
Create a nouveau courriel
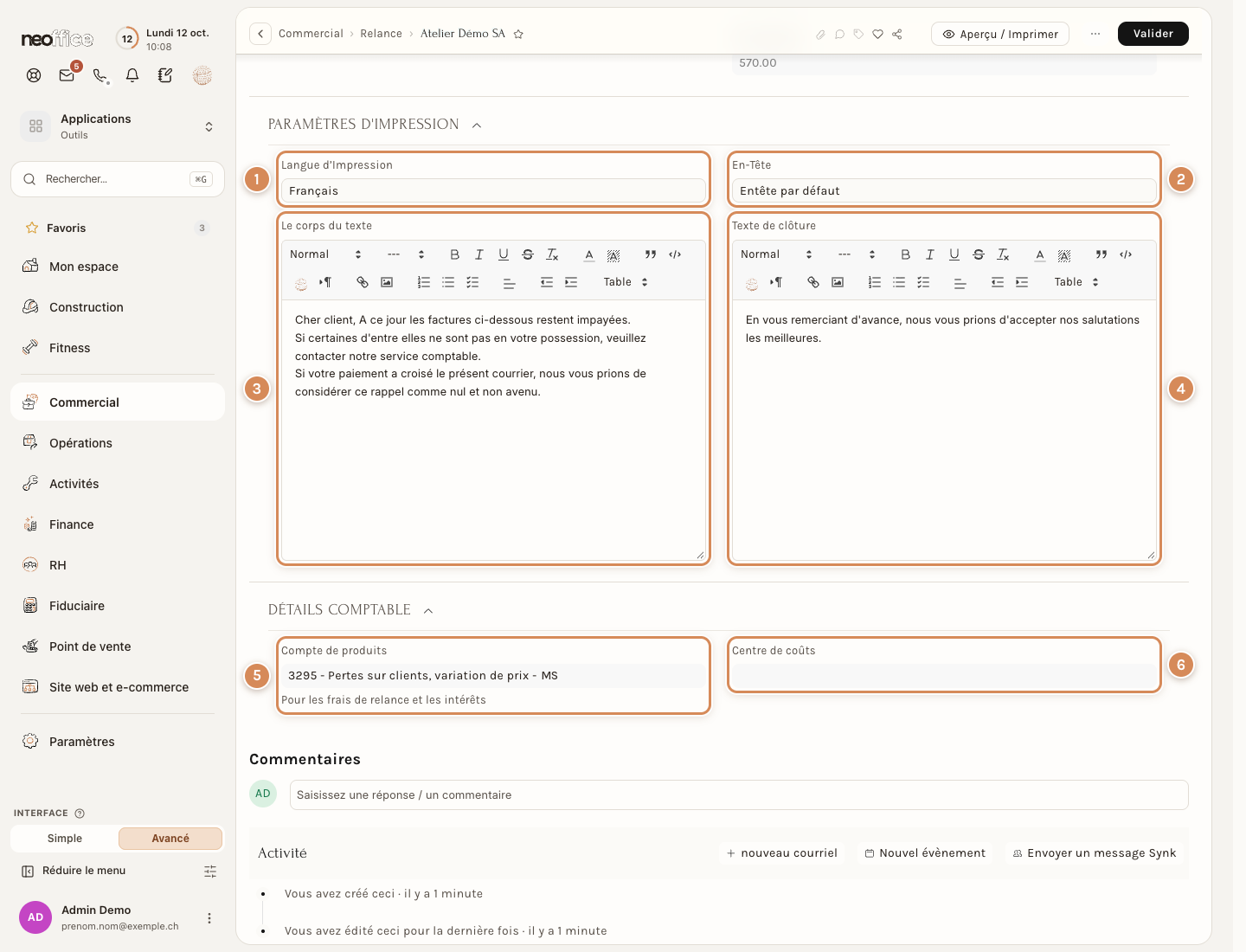782,853
